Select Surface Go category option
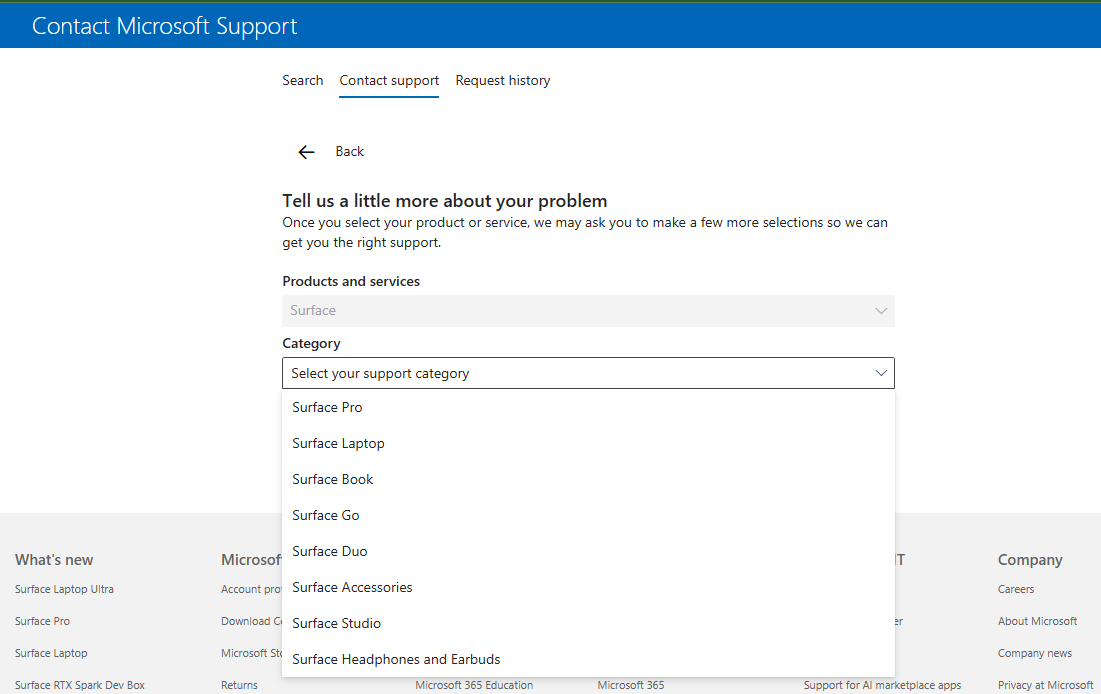The image size is (1101, 694). pyautogui.click(x=588, y=516)
